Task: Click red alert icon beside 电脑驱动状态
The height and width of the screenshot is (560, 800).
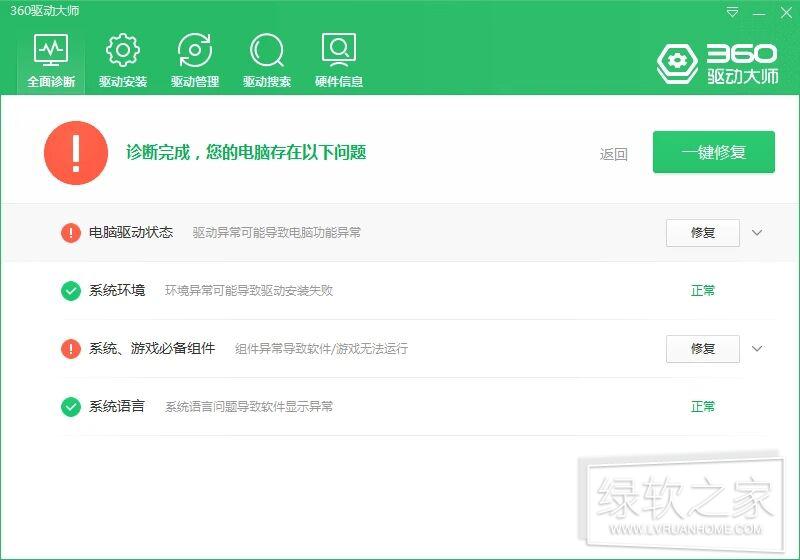Action: (71, 233)
